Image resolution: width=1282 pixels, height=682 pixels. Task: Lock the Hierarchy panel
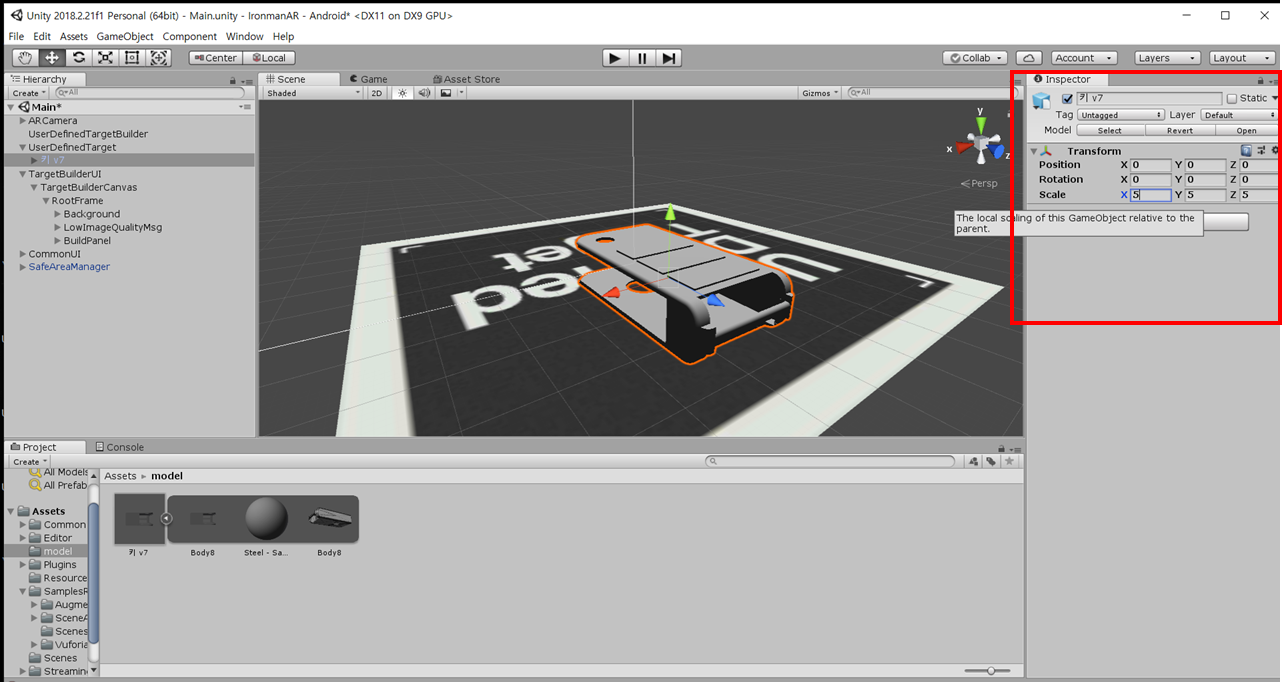click(232, 80)
